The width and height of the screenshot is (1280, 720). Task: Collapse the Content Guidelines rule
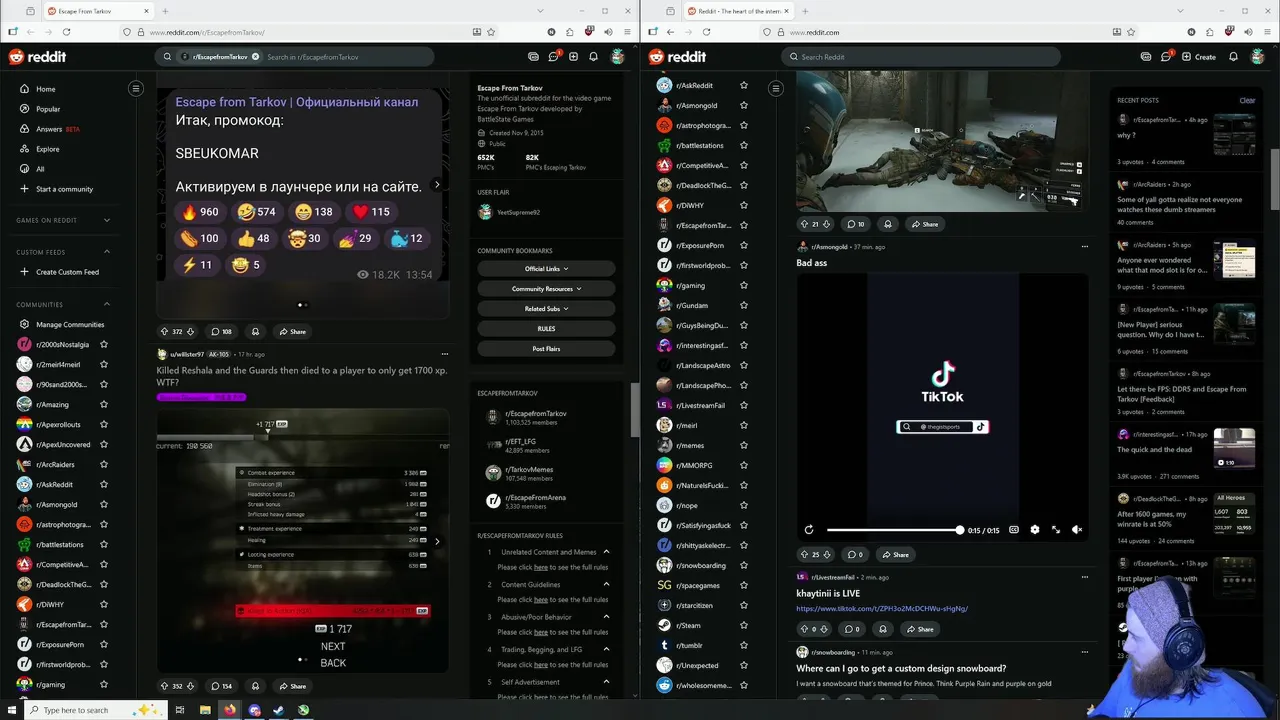pos(606,585)
